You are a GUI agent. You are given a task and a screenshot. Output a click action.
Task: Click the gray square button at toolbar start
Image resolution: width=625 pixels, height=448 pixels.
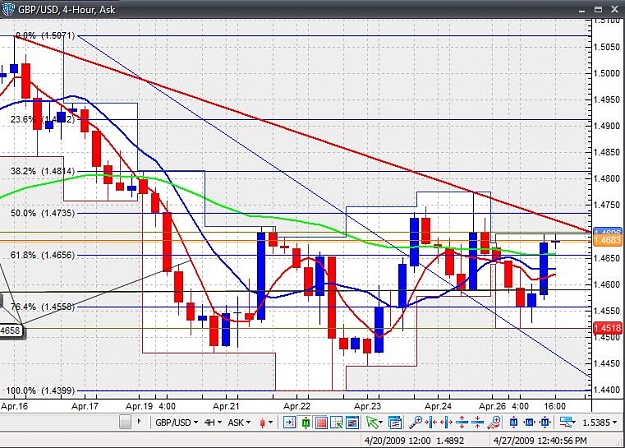point(125,422)
